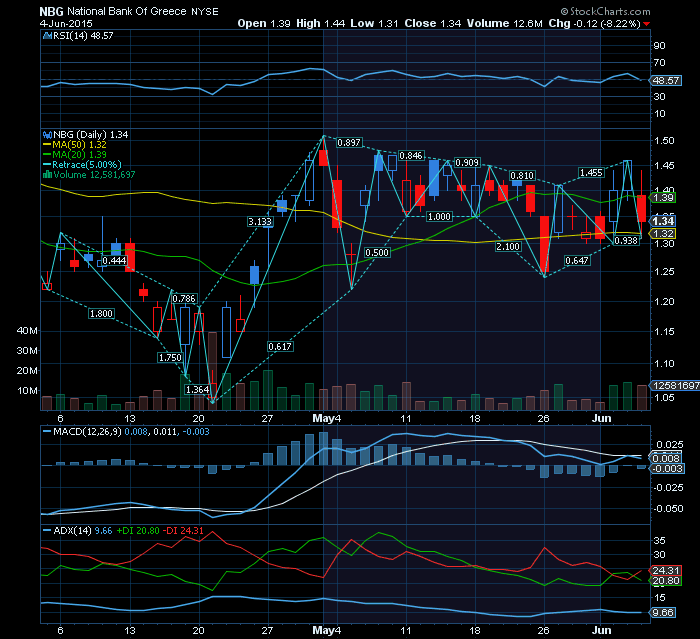Click the 0.444 retracement label
The image size is (700, 639).
coord(114,261)
